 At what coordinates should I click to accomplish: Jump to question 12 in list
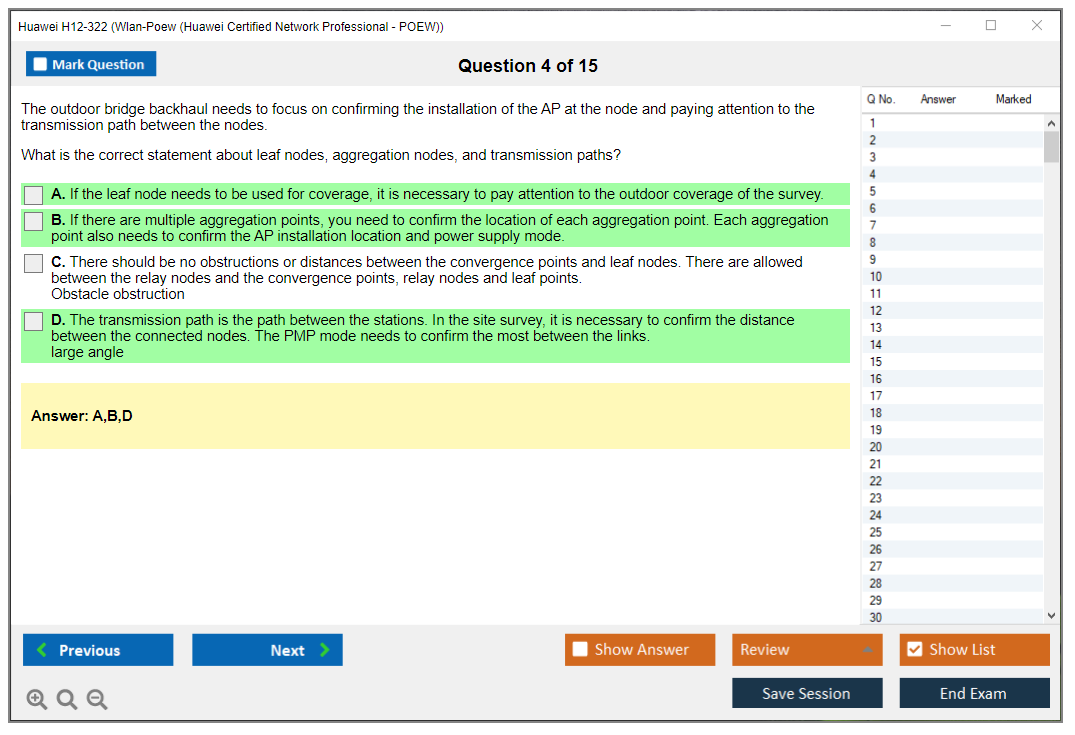point(876,311)
